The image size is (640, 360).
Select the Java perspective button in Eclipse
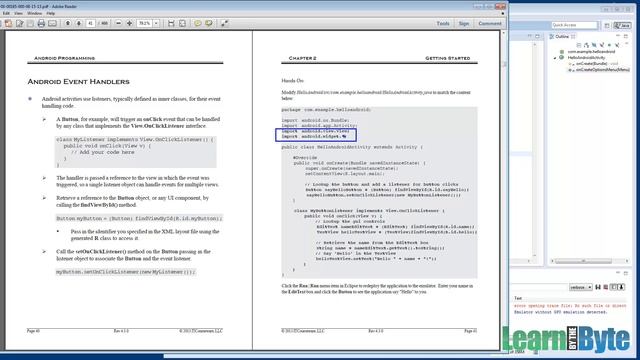[x=622, y=25]
